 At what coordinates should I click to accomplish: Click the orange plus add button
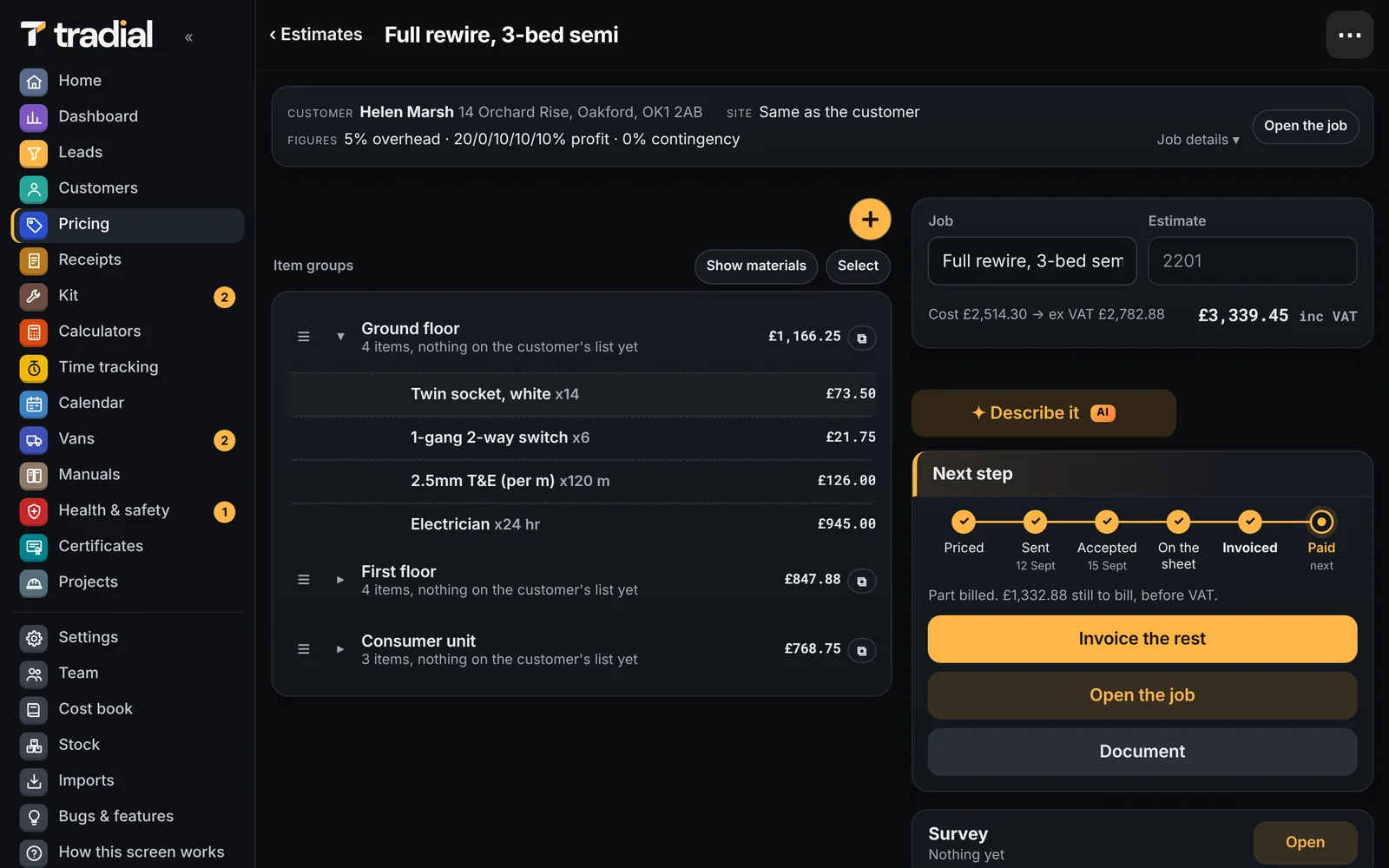870,220
